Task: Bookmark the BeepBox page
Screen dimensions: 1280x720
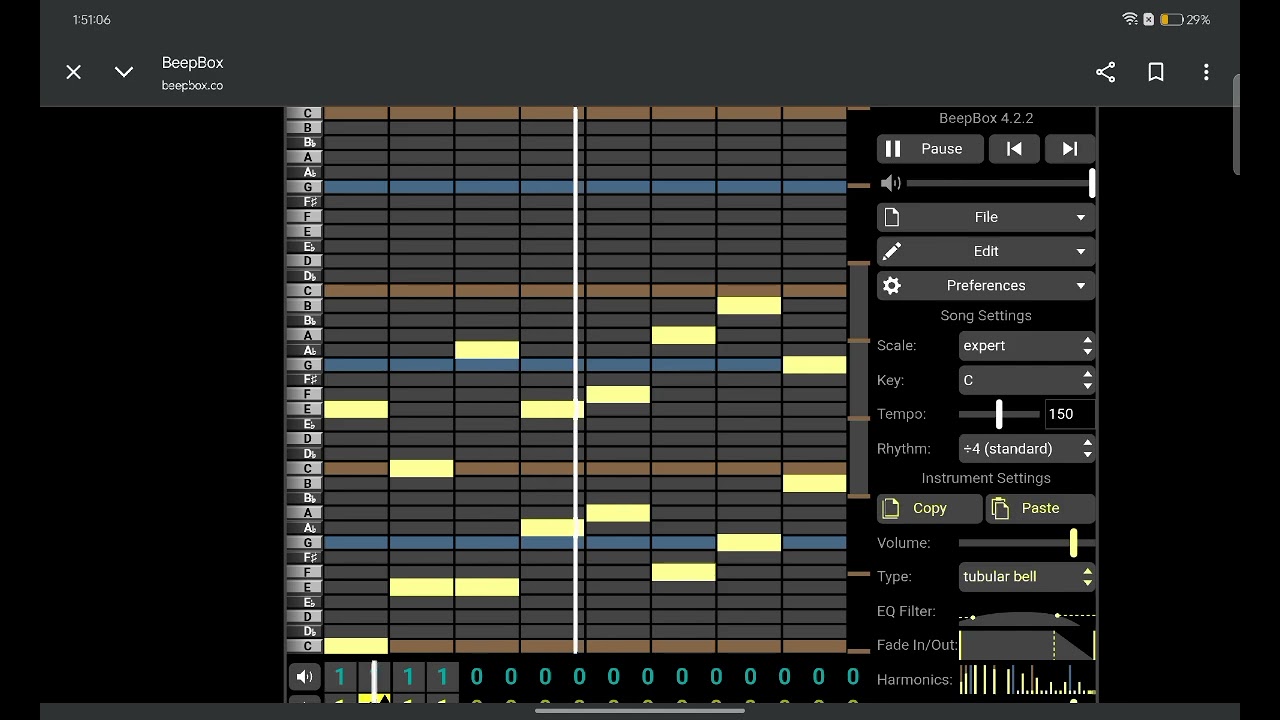Action: tap(1156, 72)
